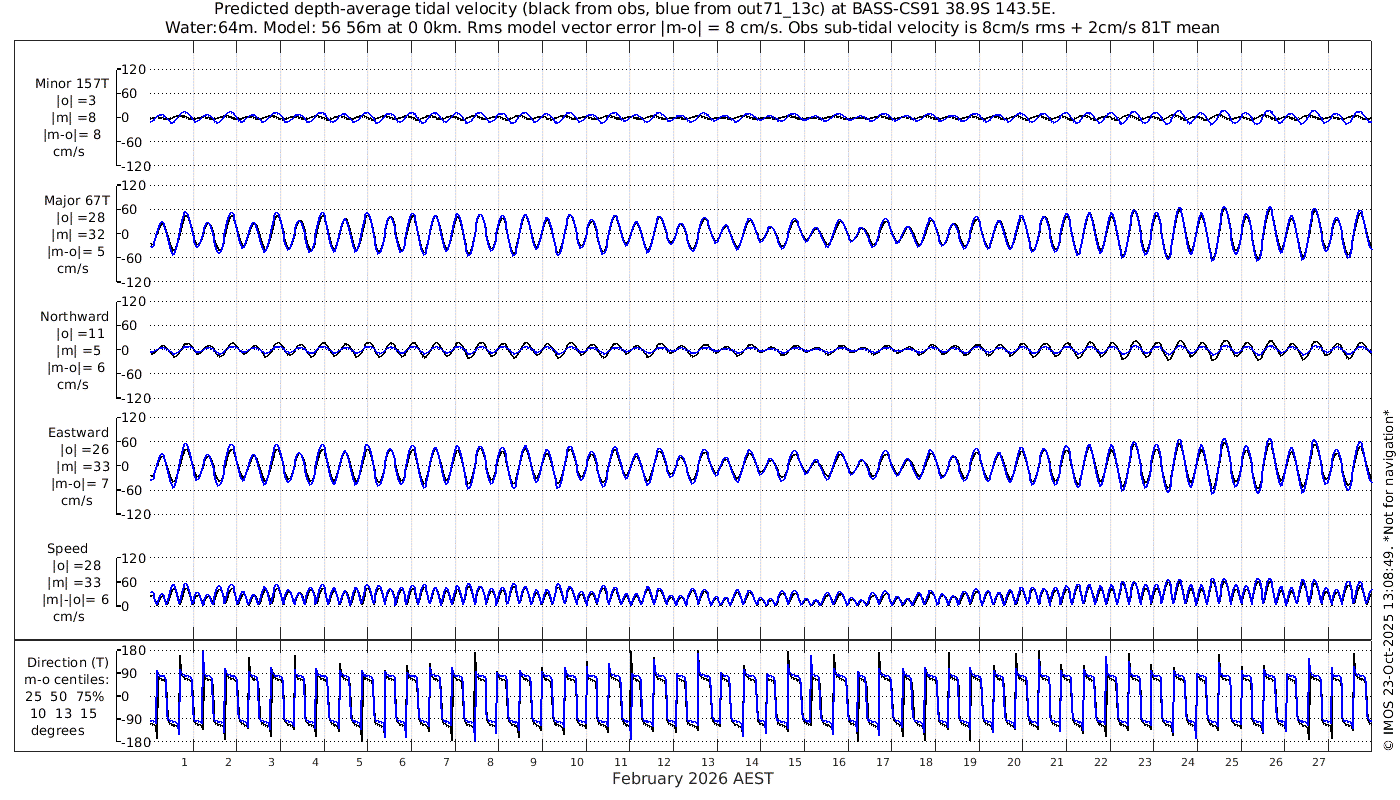
Task: Click day 1 on the date axis
Action: (x=185, y=762)
